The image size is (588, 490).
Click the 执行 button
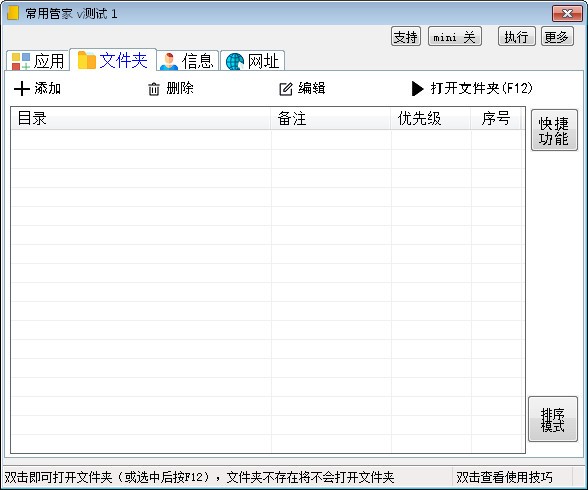pyautogui.click(x=516, y=36)
